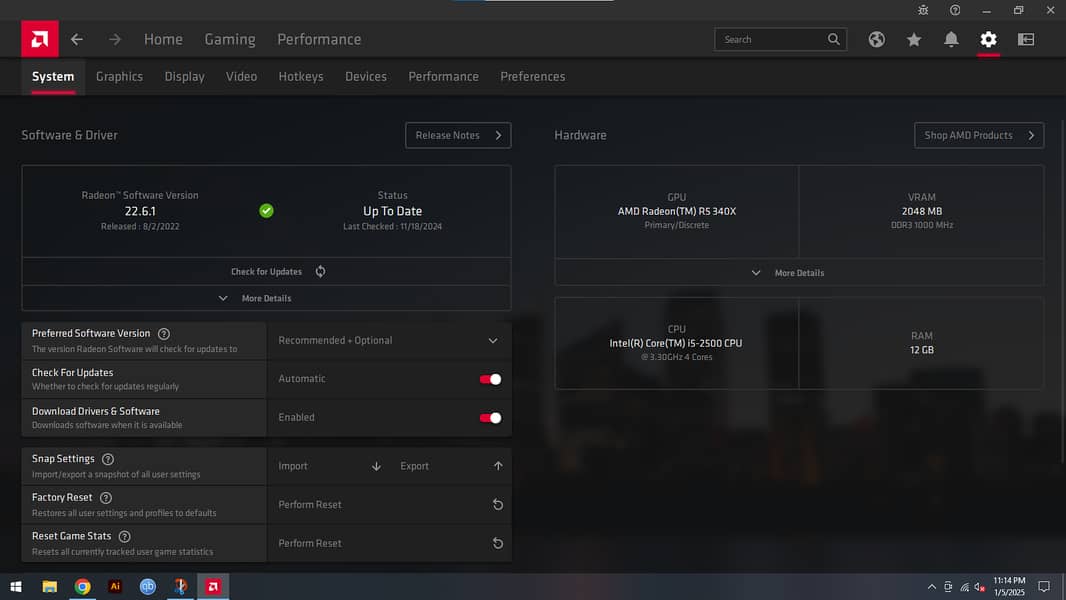This screenshot has height=600, width=1066.
Task: Click the muted volume tray icon
Action: point(980,587)
